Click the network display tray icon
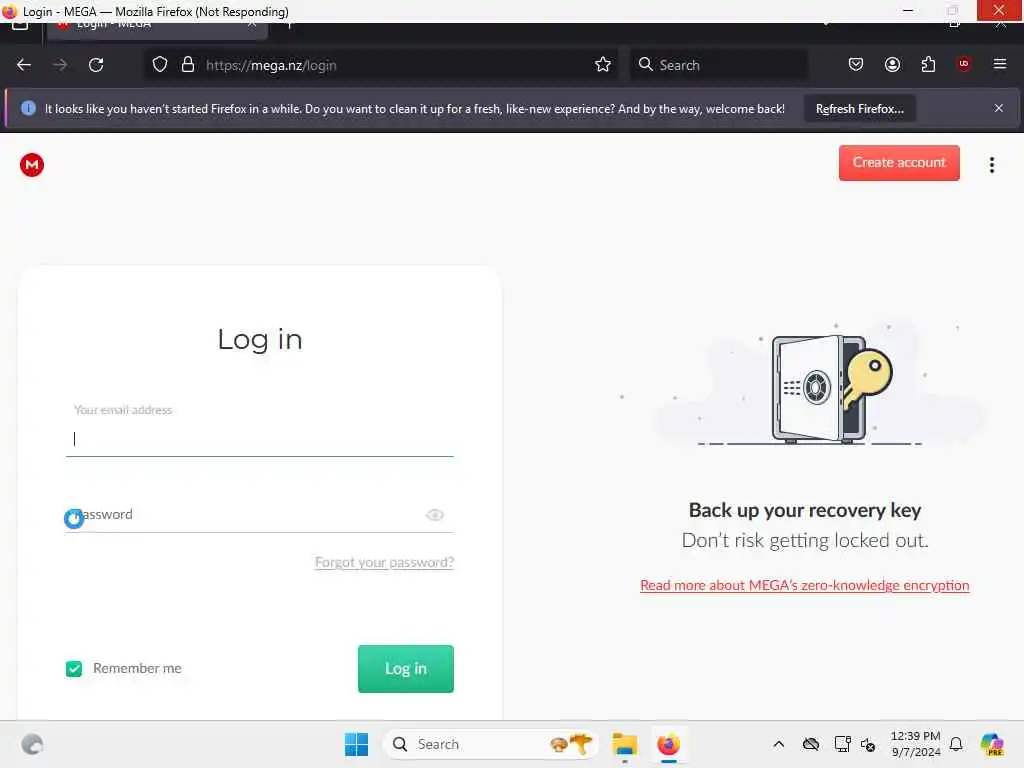The image size is (1024, 768). (842, 744)
